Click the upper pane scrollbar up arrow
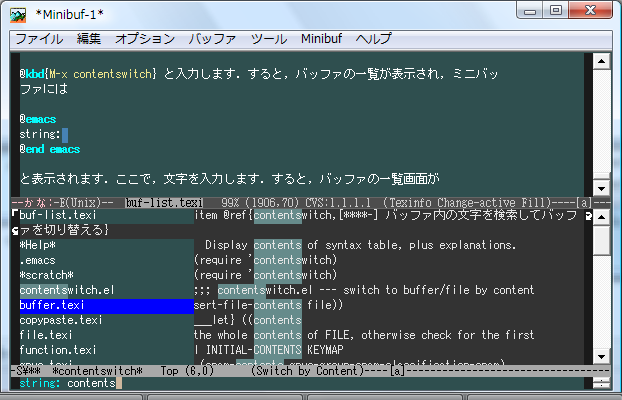 (599, 61)
